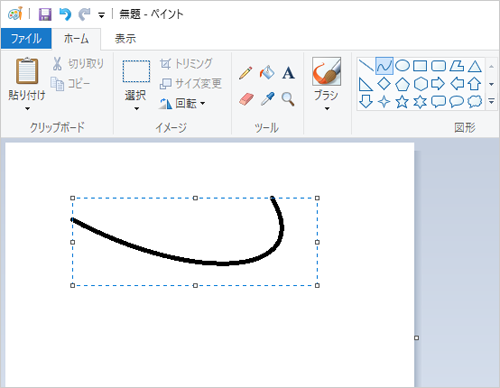Expand the 貼り付け dropdown arrow
This screenshot has width=500, height=388.
(27, 109)
